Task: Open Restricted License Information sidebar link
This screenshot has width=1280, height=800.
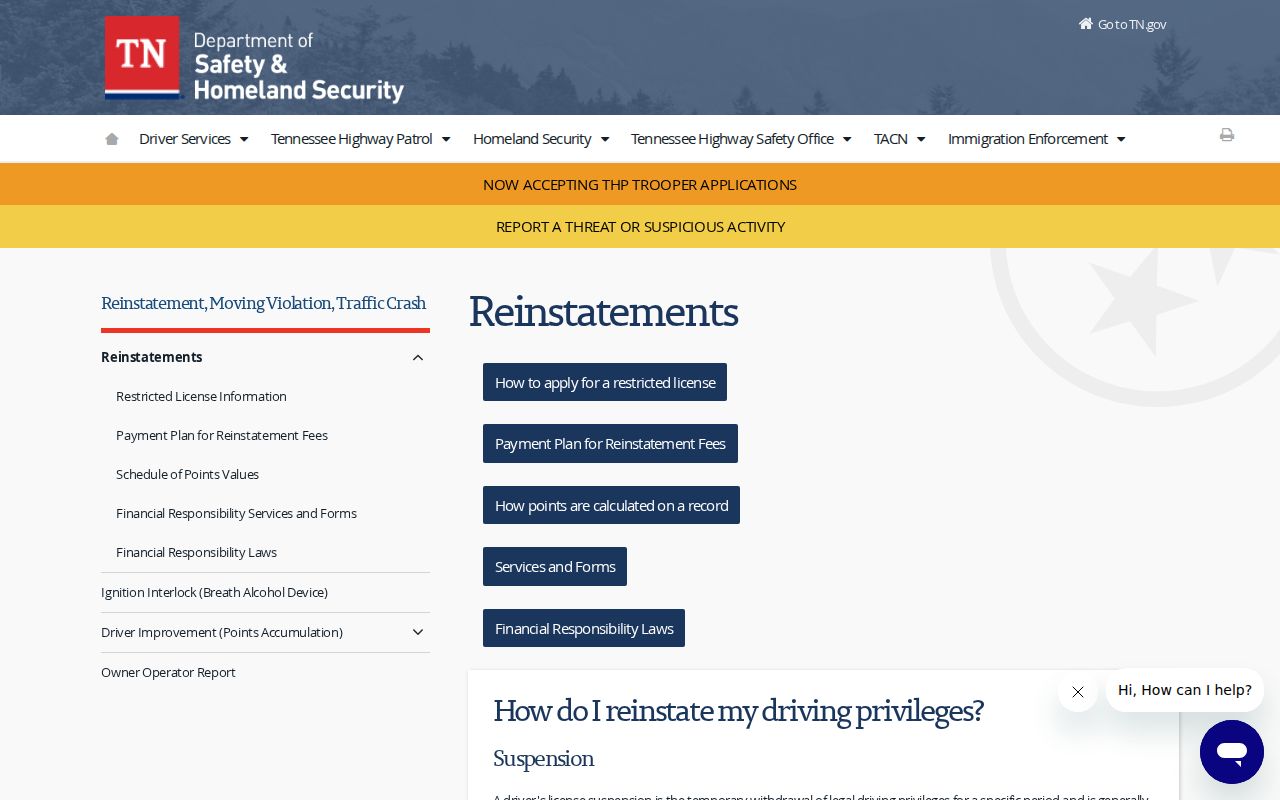Action: pyautogui.click(x=201, y=397)
